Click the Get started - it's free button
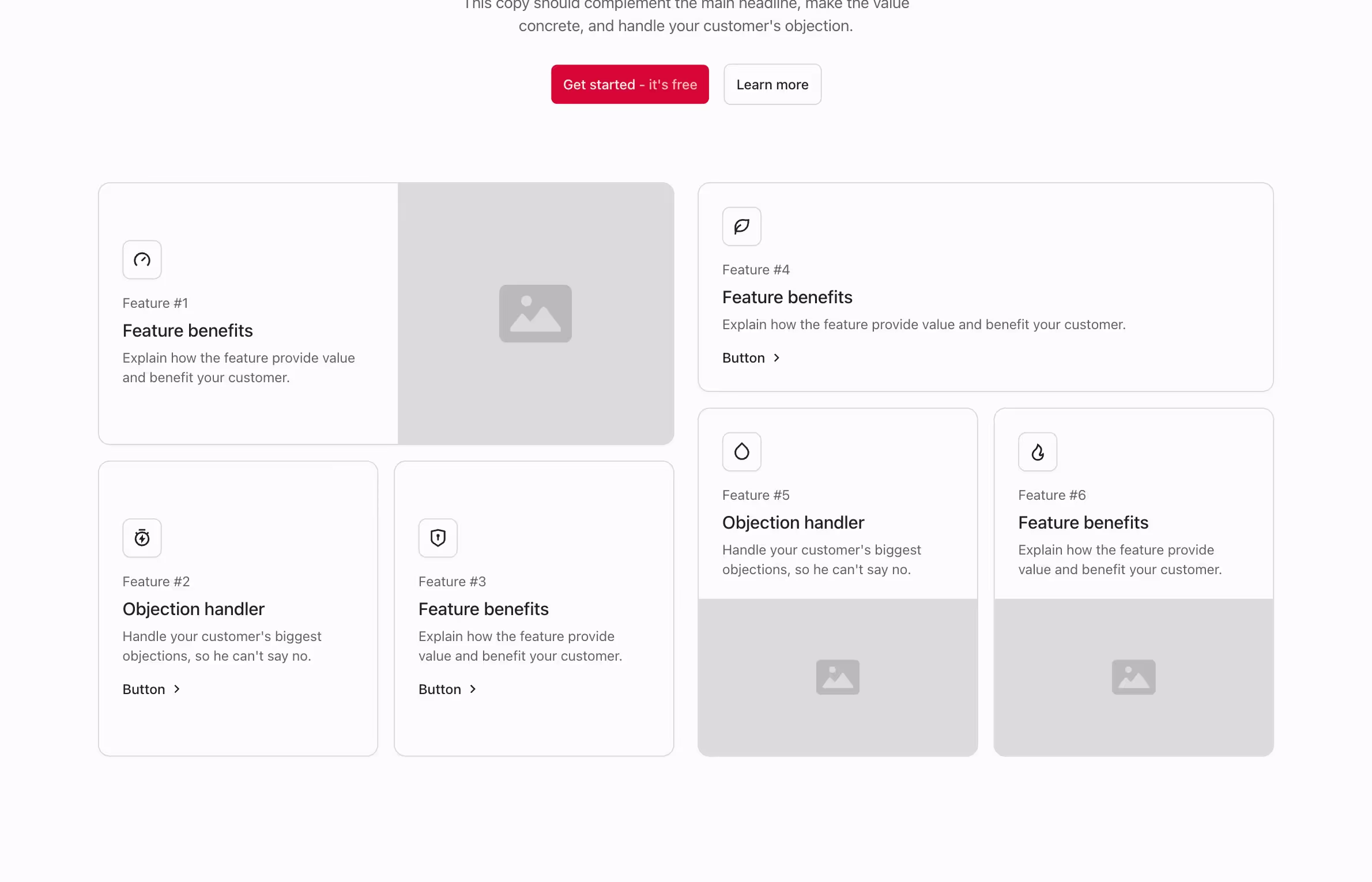 (x=630, y=84)
